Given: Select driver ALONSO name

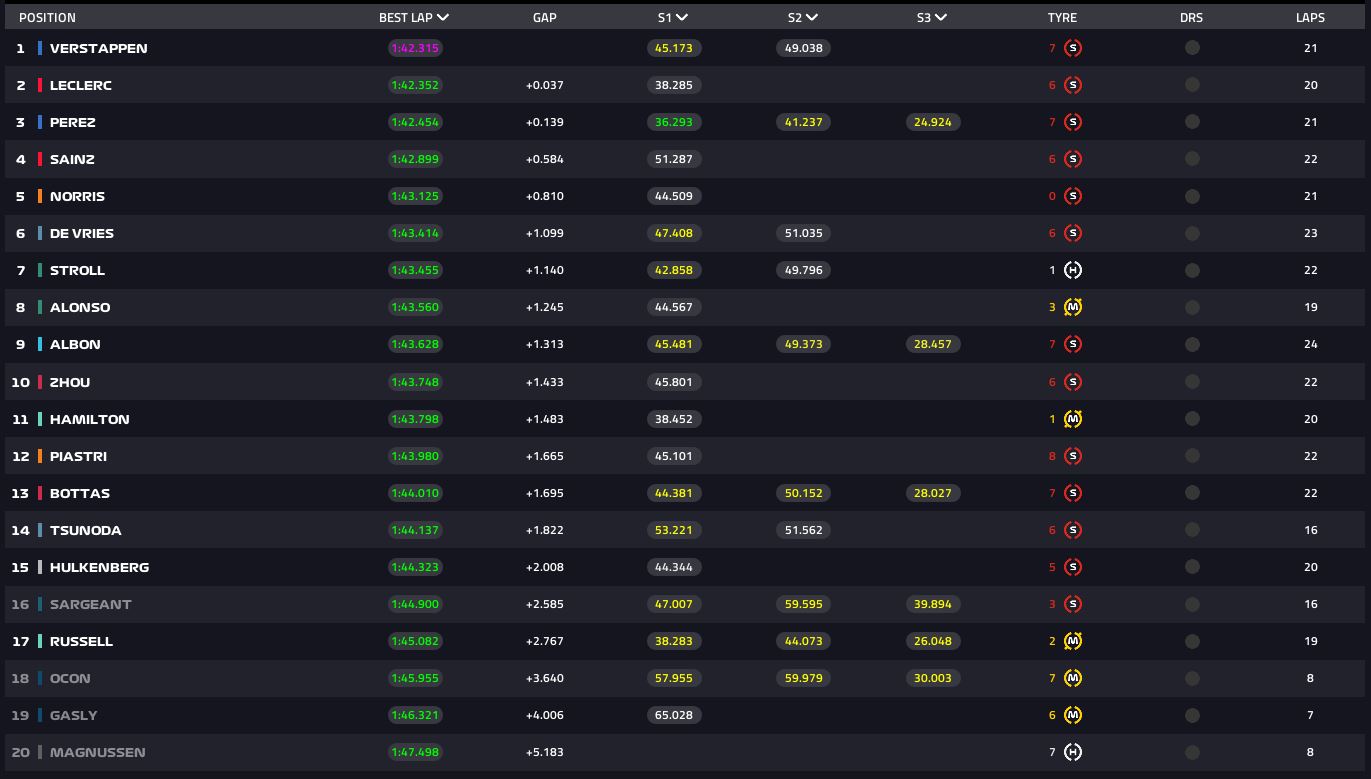Looking at the screenshot, I should coord(80,307).
